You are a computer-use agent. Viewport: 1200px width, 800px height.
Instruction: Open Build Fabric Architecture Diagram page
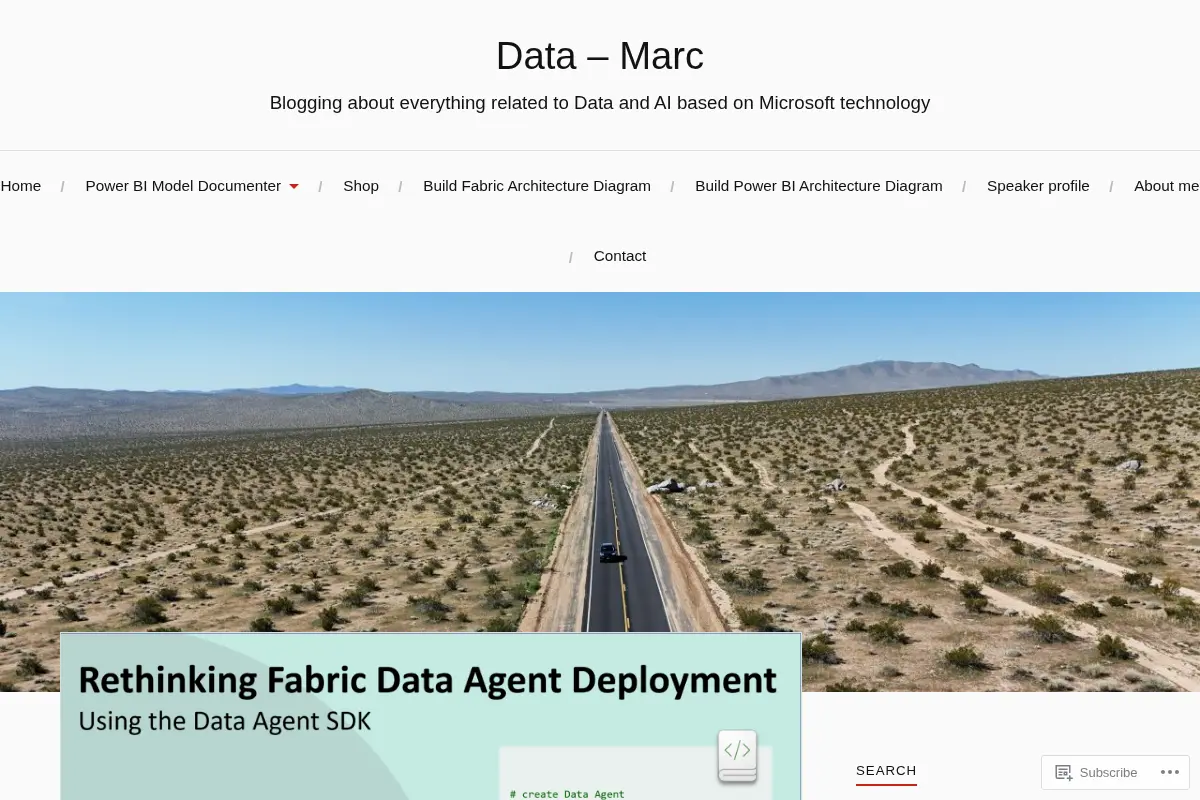537,186
